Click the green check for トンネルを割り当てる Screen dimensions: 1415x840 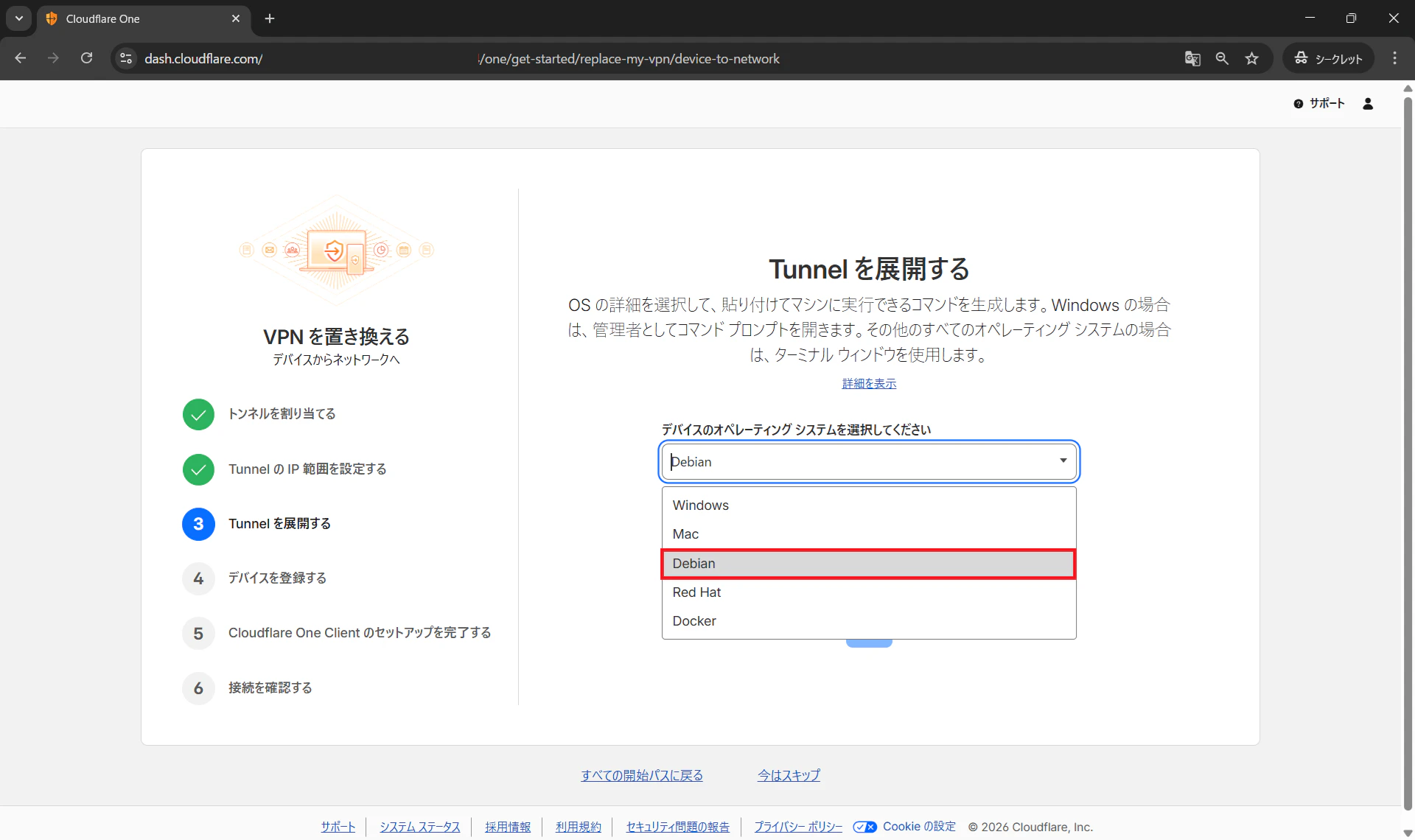click(x=198, y=415)
